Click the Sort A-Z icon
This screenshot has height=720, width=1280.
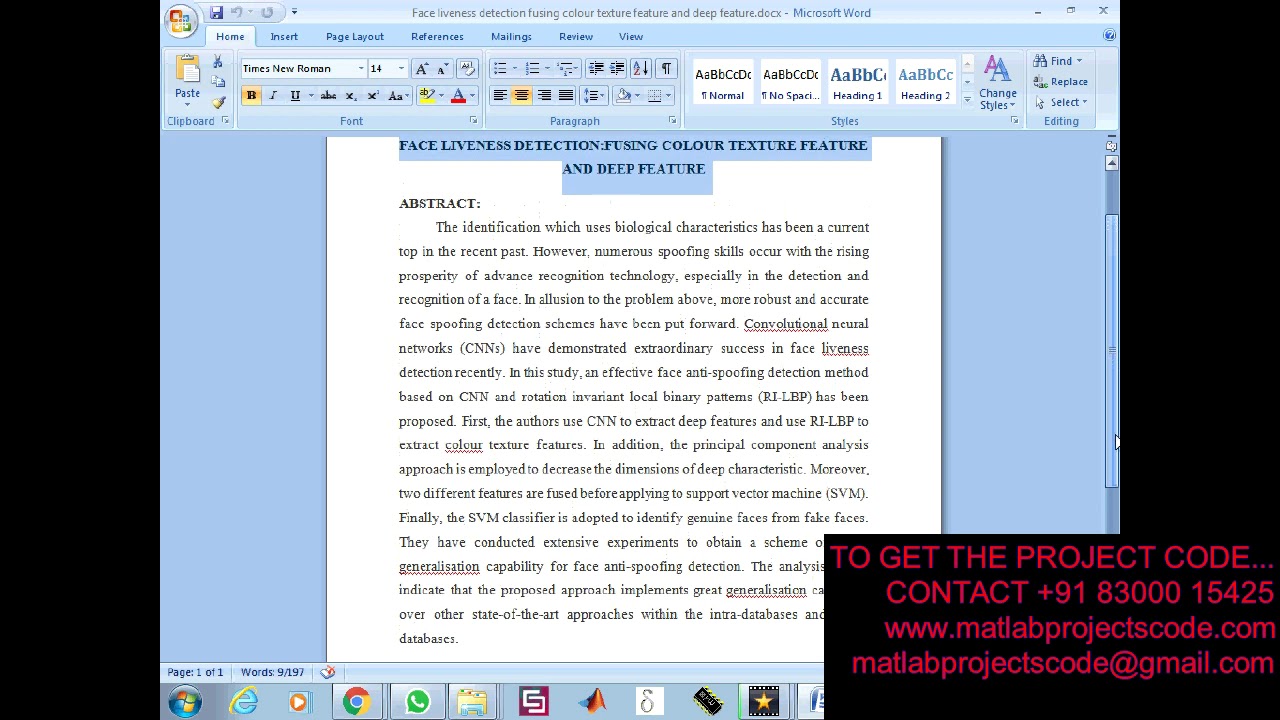tap(640, 69)
